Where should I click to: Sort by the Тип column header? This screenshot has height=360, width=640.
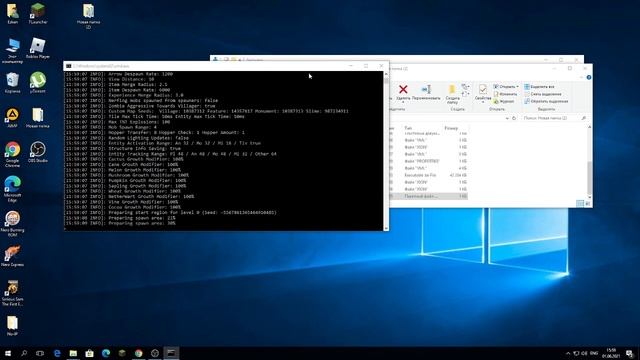tap(408, 128)
